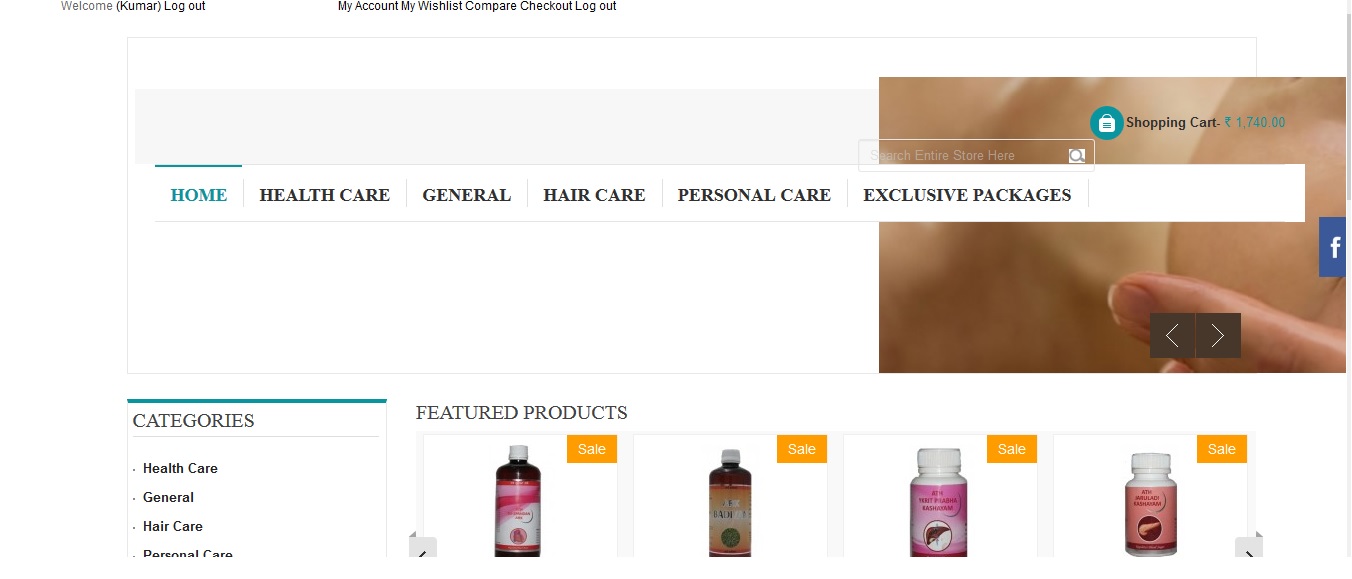
Task: Click the search magnifier icon
Action: tap(1077, 156)
